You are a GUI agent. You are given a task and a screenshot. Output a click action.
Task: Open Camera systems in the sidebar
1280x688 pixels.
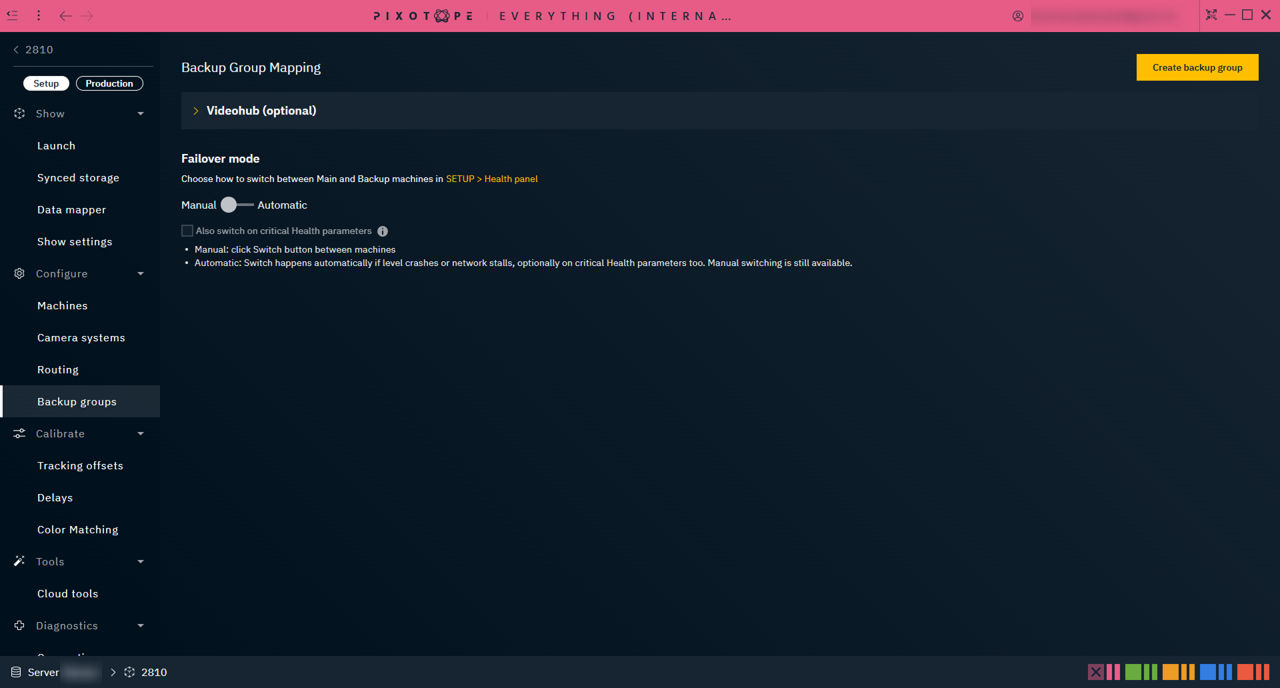pyautogui.click(x=81, y=338)
